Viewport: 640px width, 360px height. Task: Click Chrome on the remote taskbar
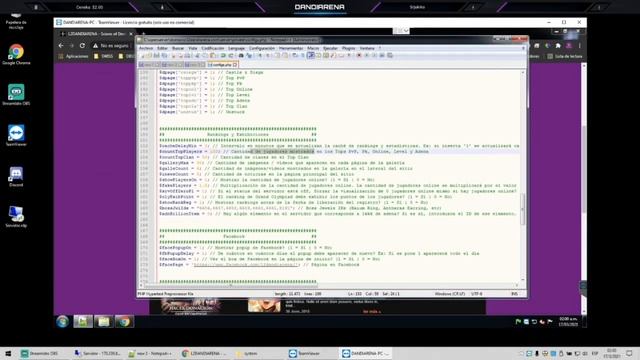coord(124,322)
